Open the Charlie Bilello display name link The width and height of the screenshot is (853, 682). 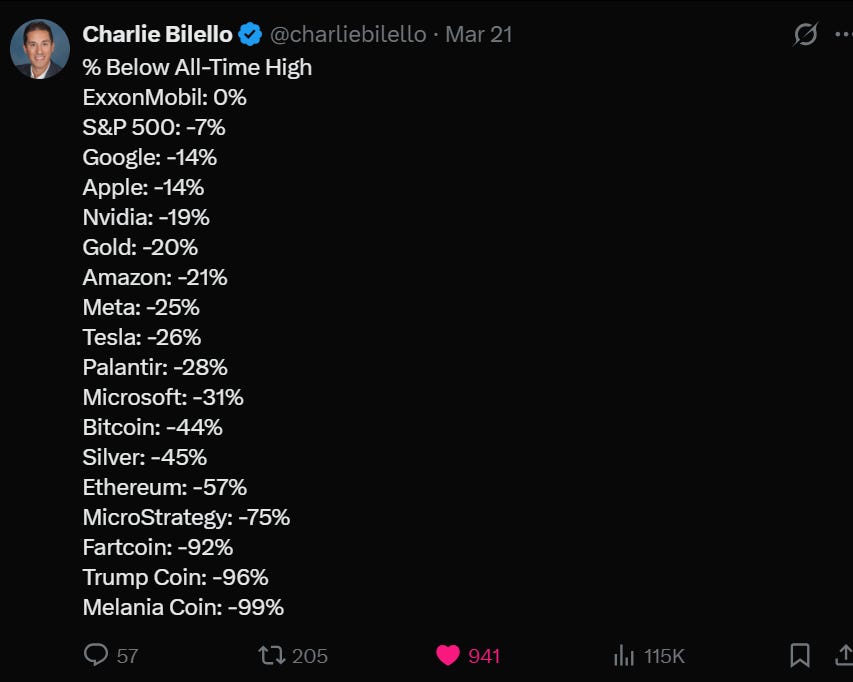pos(157,34)
